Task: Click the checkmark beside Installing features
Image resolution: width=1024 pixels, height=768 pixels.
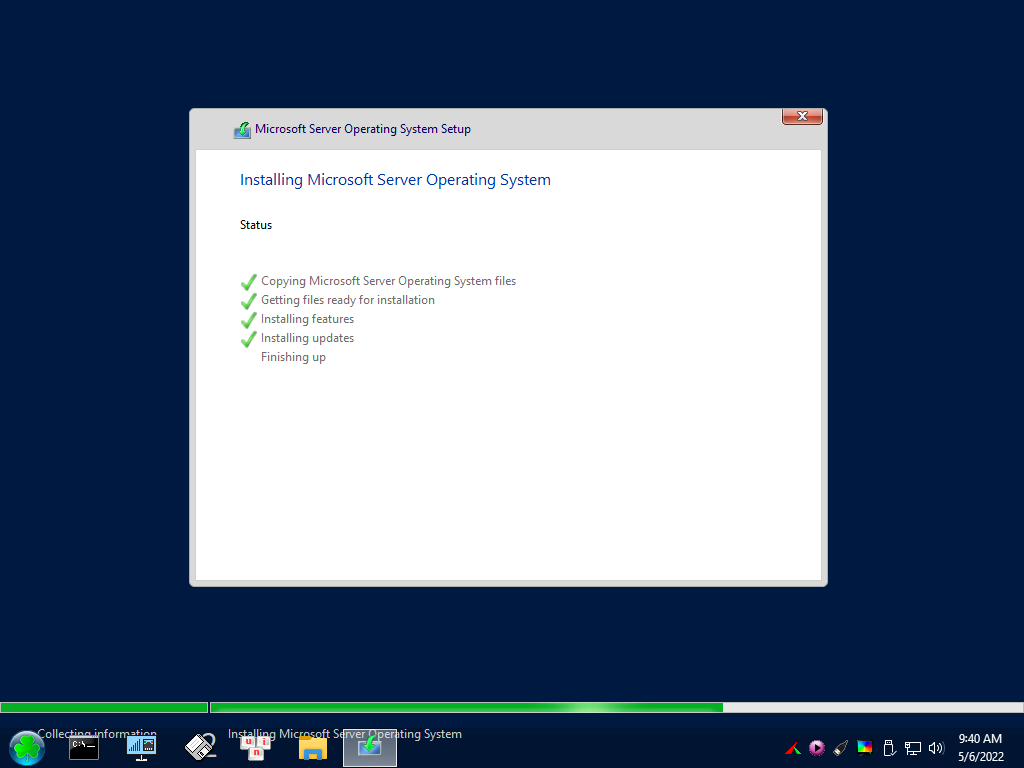Action: tap(248, 320)
